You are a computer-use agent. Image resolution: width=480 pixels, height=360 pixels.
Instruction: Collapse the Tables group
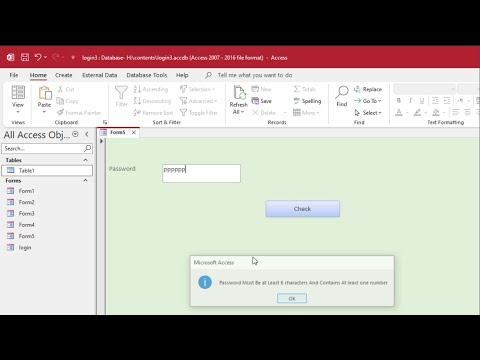(x=86, y=160)
